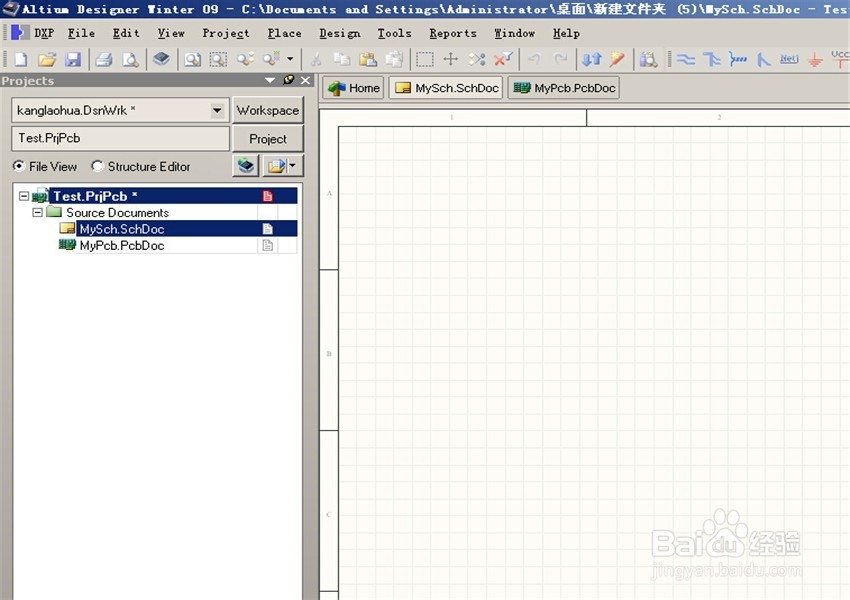Open the Edit menu
The height and width of the screenshot is (600, 850).
click(126, 34)
